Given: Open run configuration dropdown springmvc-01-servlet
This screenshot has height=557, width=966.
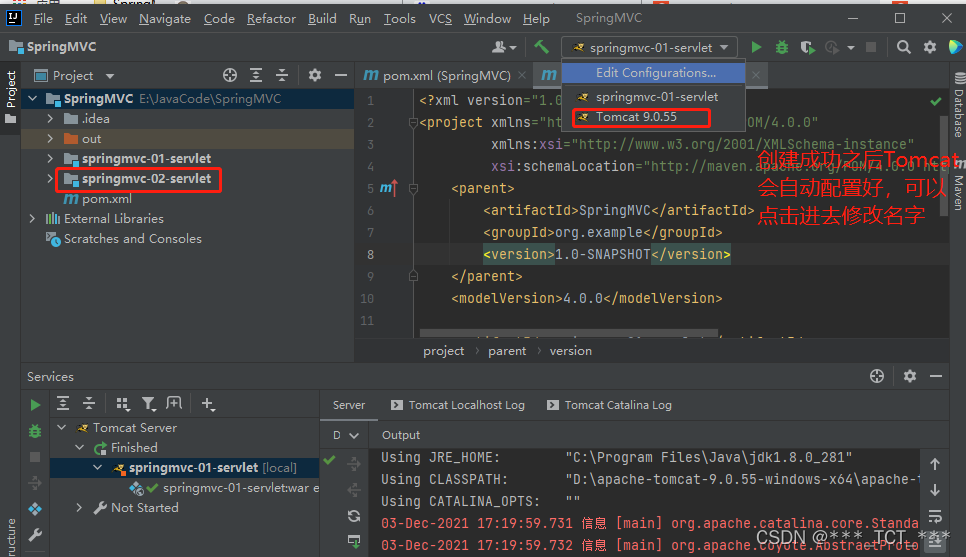Looking at the screenshot, I should click(650, 47).
